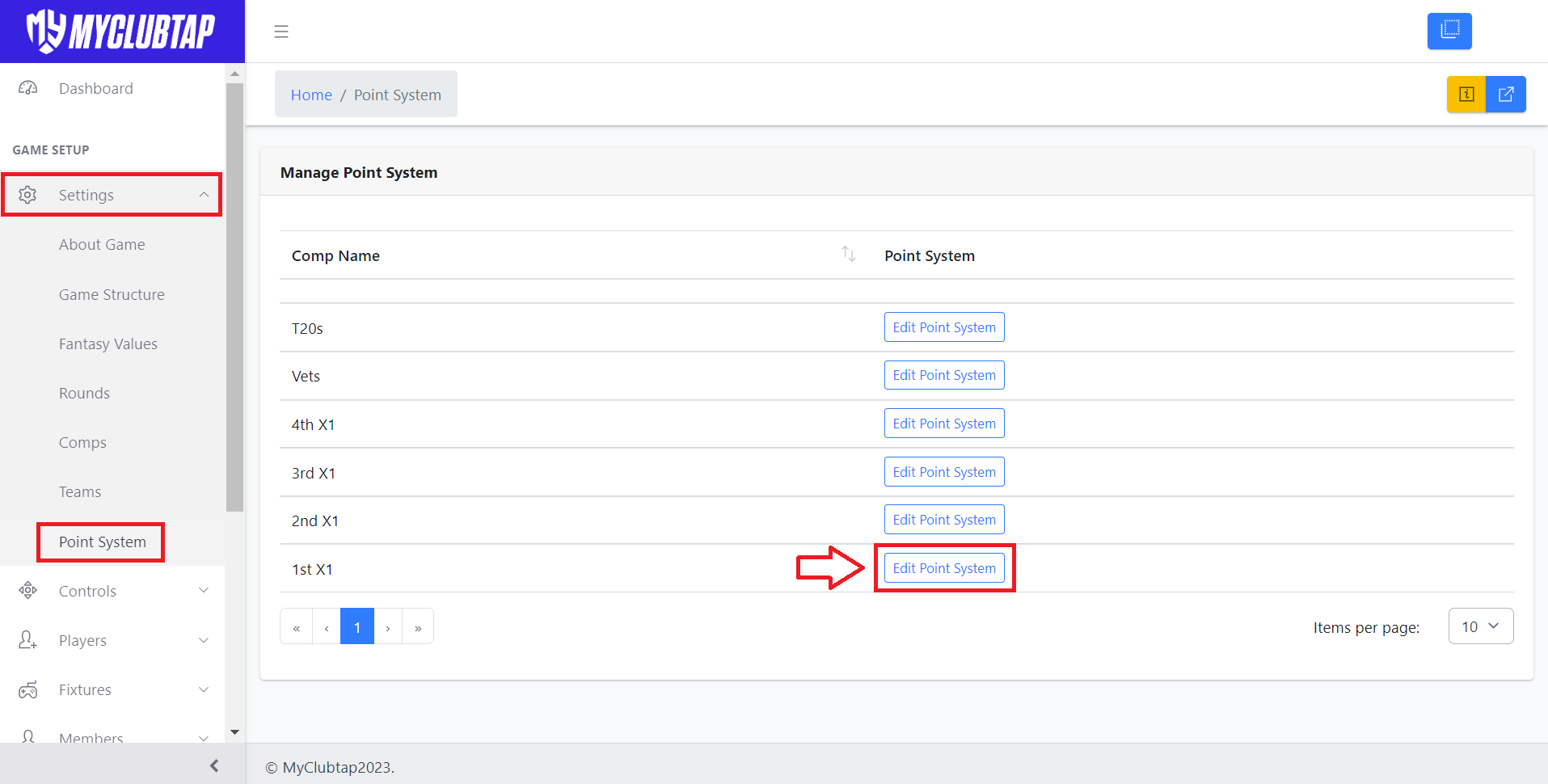Click the 1st X1 comp name cell
The image size is (1548, 784).
click(x=312, y=569)
